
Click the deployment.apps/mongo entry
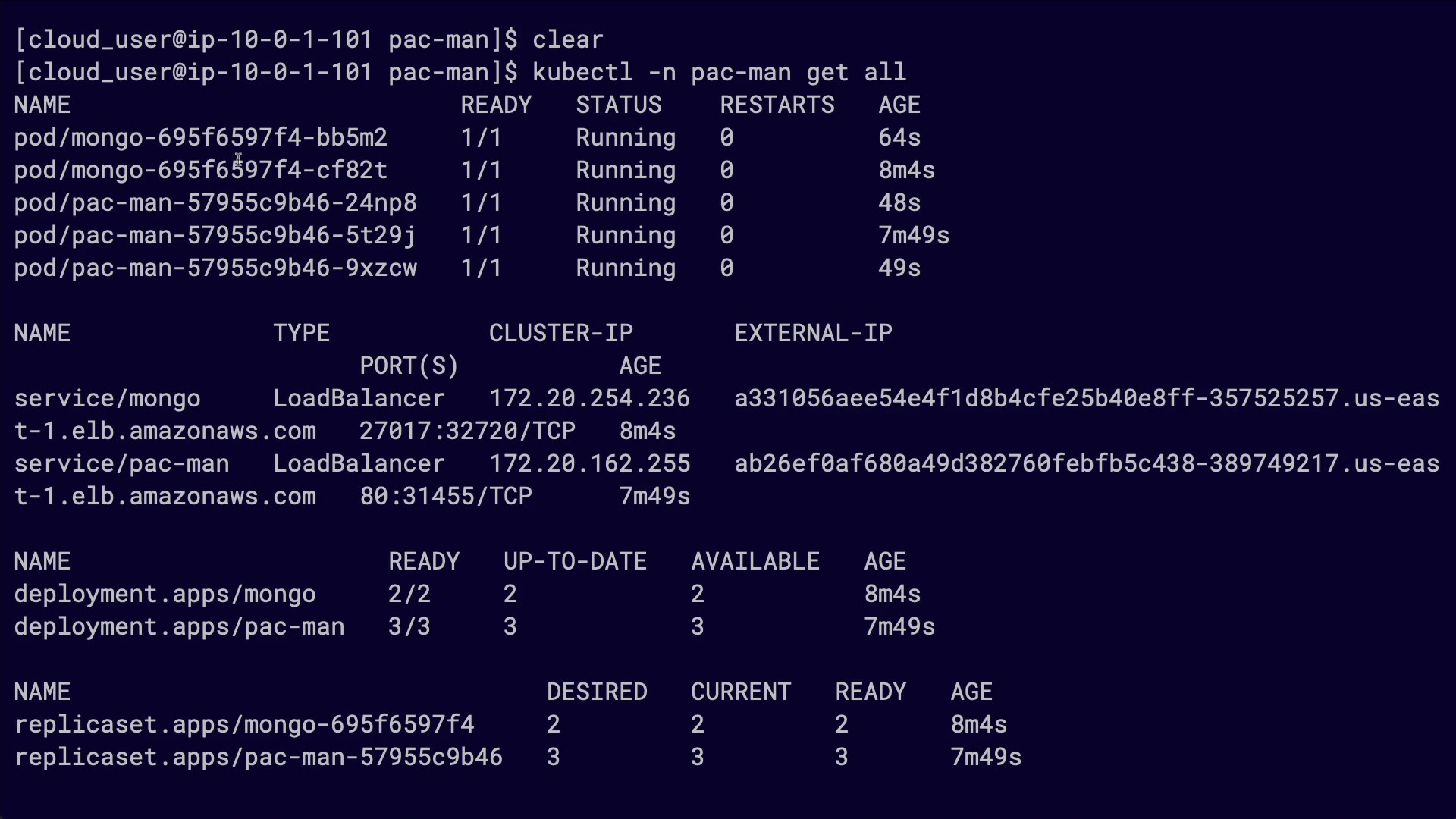pos(165,595)
